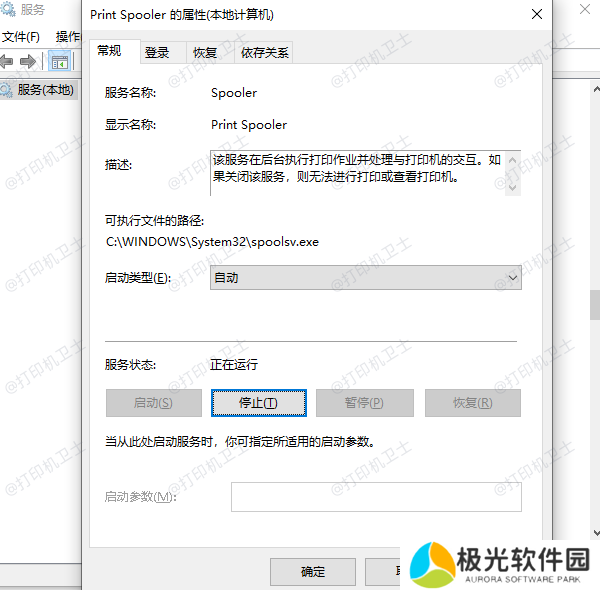600x590 pixels.
Task: Click the service description text box
Action: tap(357, 171)
